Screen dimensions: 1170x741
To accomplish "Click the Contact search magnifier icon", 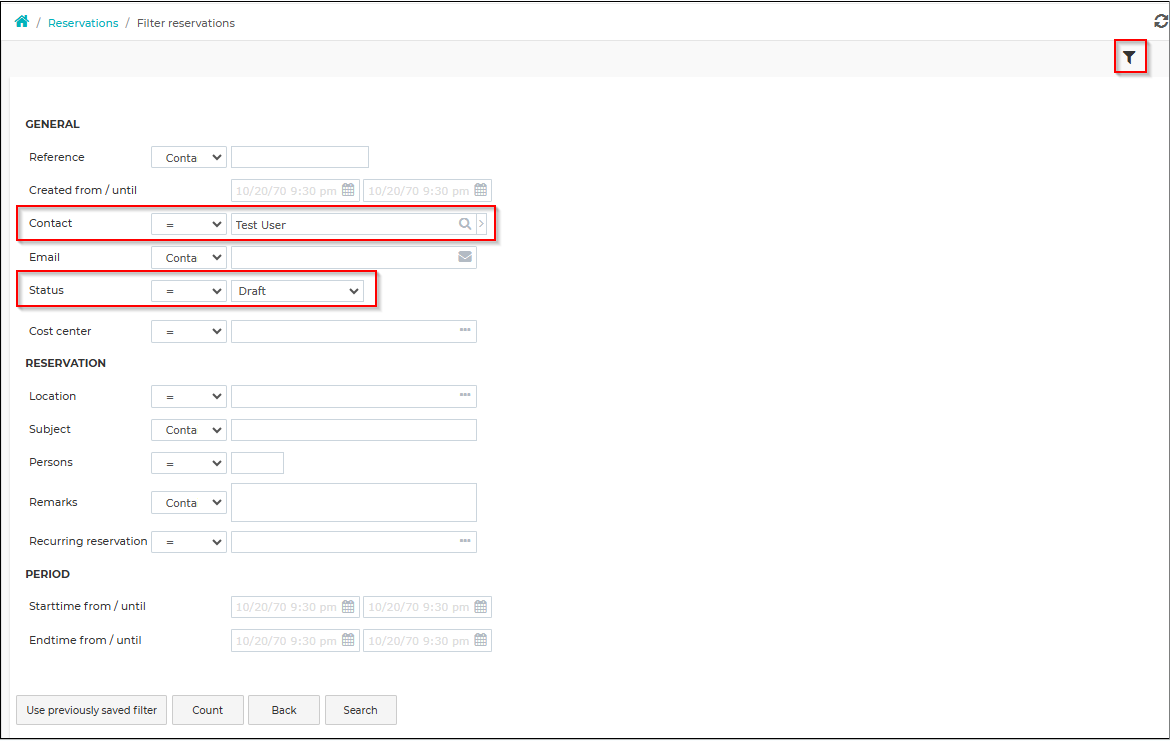I will click(465, 224).
